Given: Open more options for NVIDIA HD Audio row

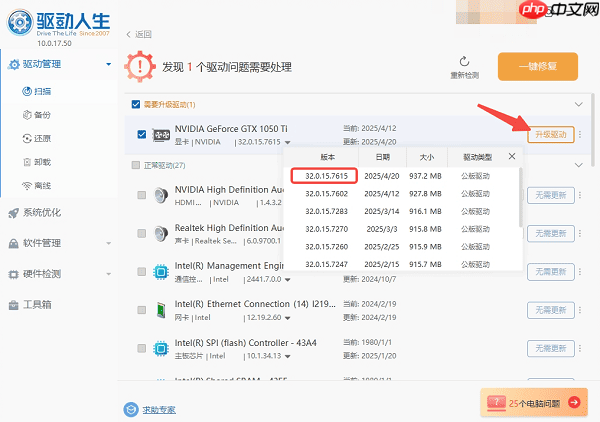Looking at the screenshot, I should [x=580, y=196].
